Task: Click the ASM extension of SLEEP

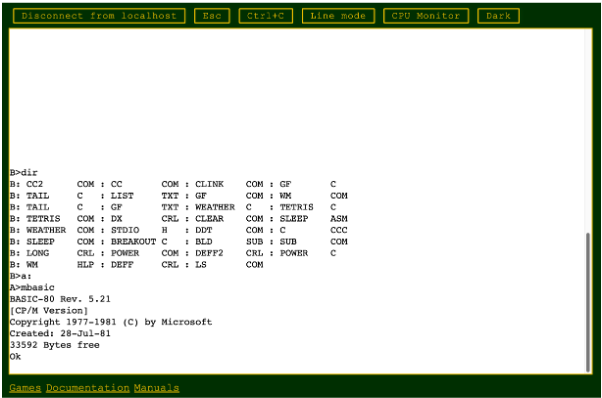Action: [x=339, y=219]
